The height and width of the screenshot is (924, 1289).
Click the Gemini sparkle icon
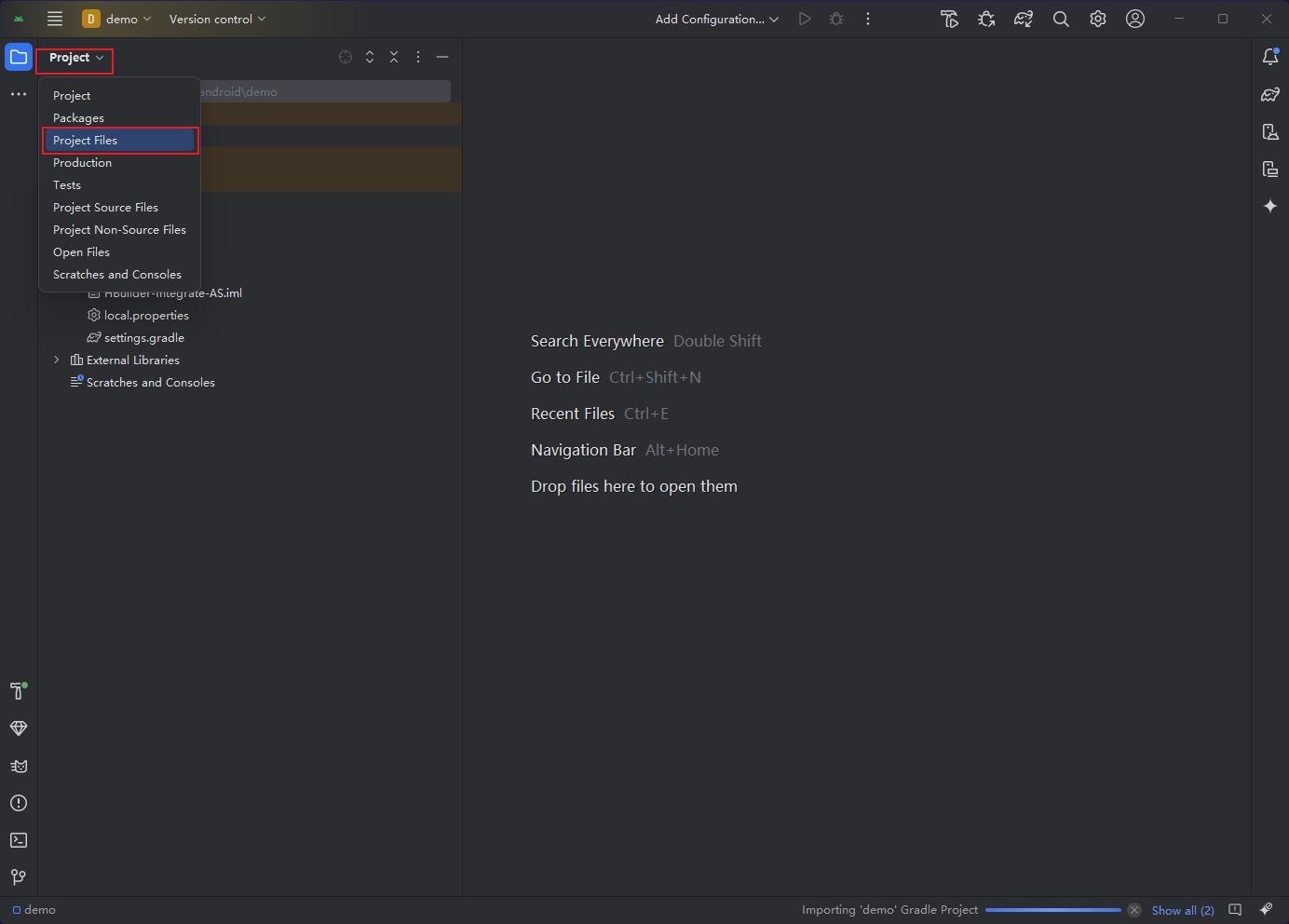[x=1270, y=206]
